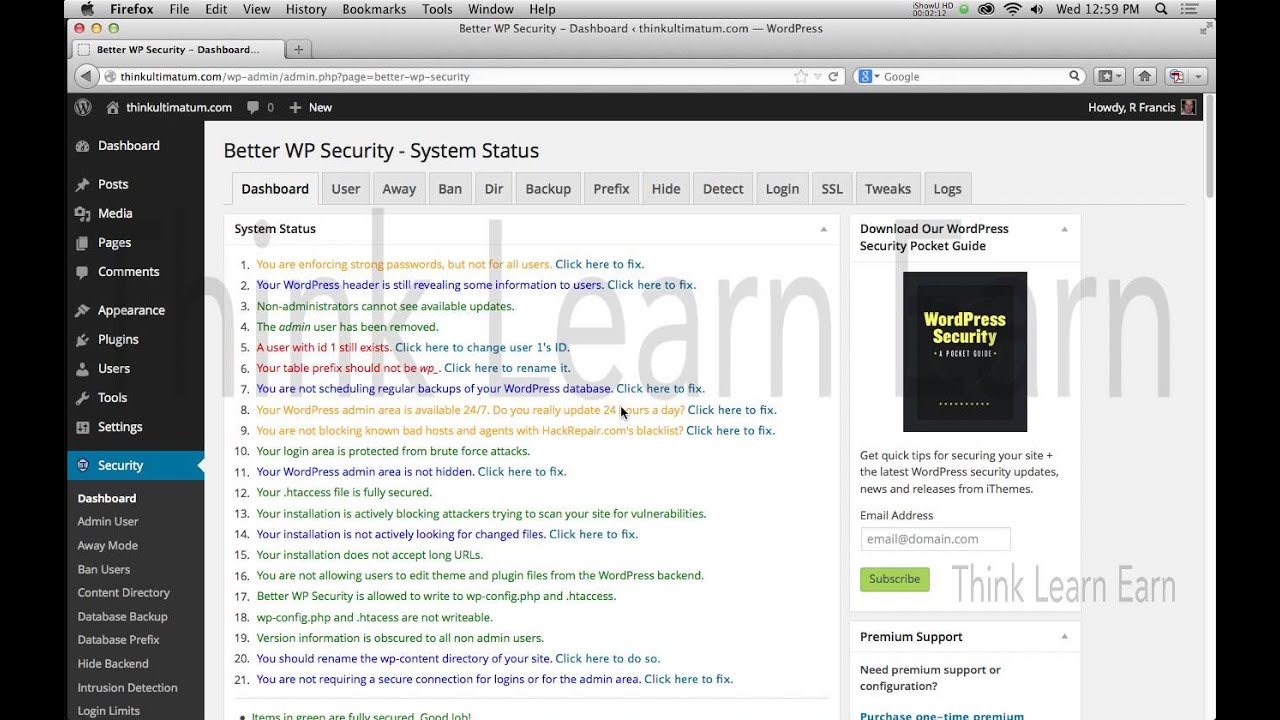The image size is (1280, 720).
Task: Focus the Email Address input field
Action: click(935, 539)
